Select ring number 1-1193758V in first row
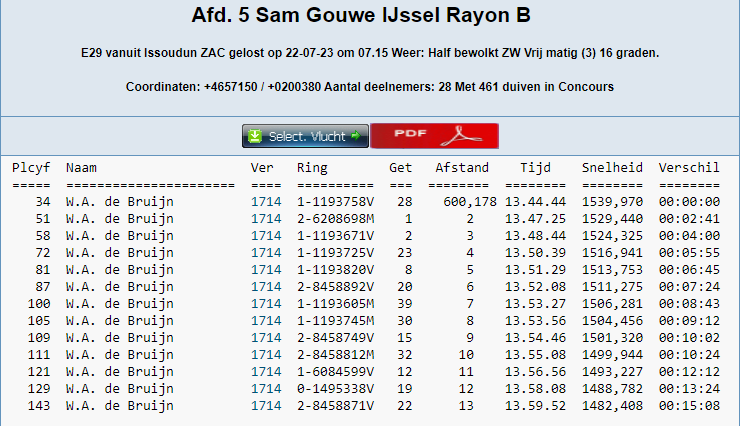740x426 pixels. pos(335,202)
